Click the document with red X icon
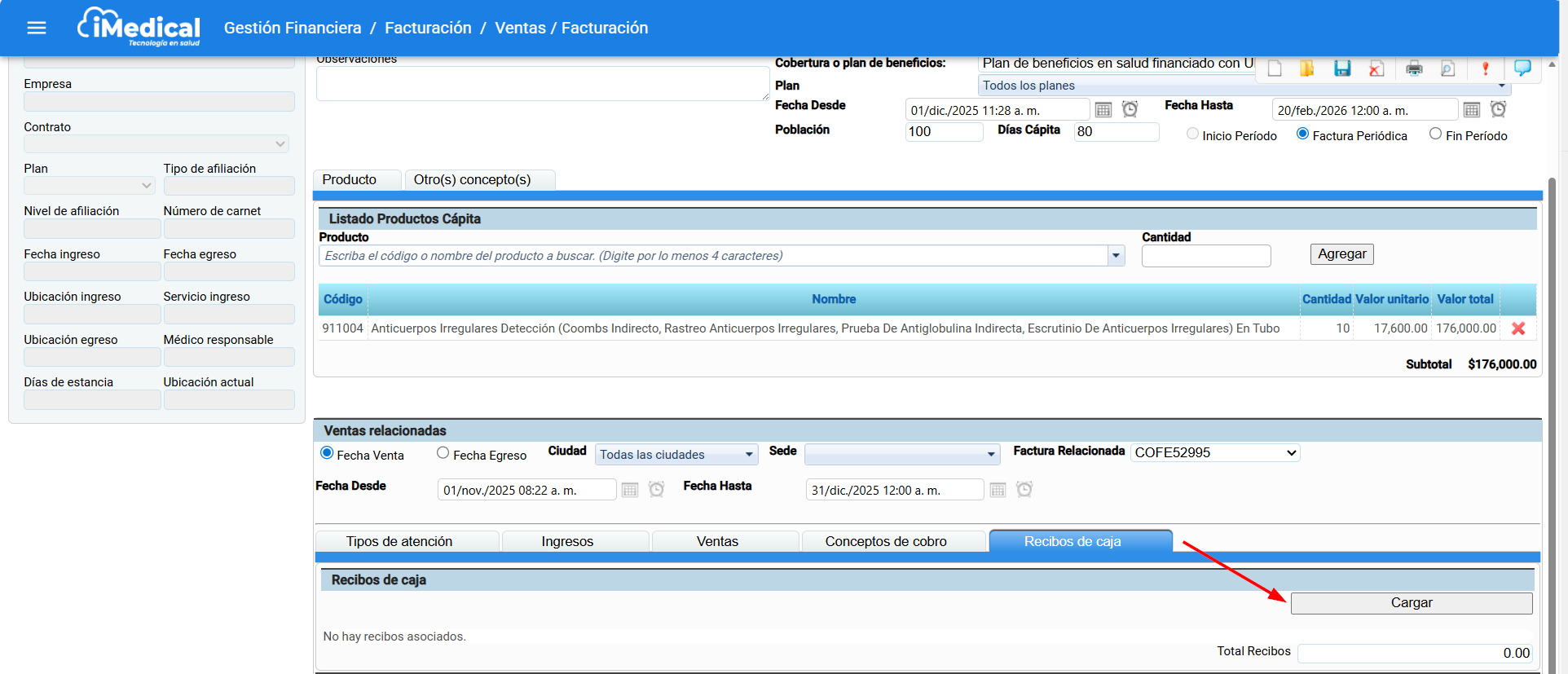The image size is (1568, 674). [1376, 68]
